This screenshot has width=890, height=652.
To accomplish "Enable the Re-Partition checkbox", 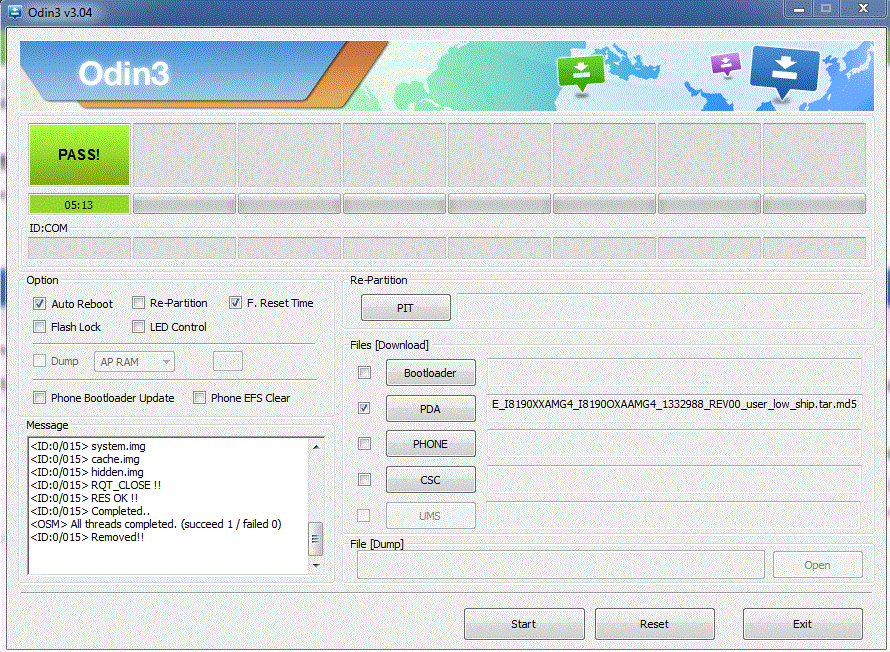I will 138,303.
